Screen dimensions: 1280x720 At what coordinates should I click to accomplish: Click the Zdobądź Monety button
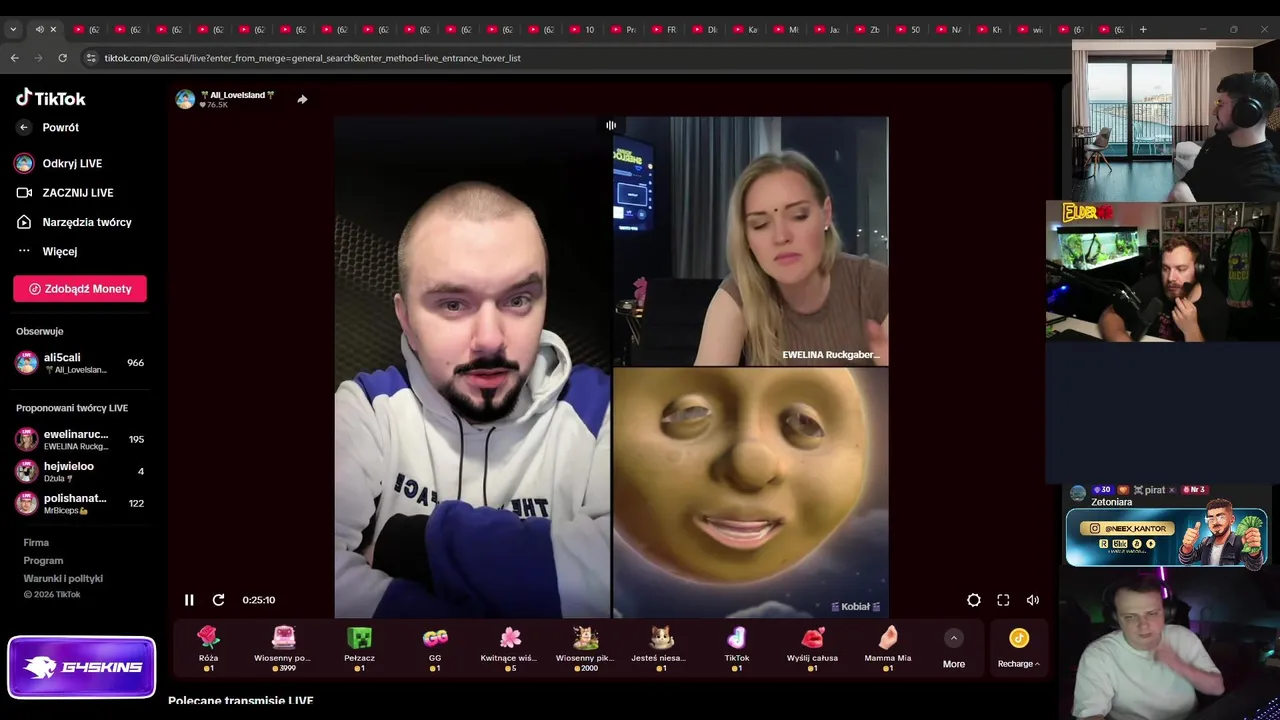tap(80, 289)
